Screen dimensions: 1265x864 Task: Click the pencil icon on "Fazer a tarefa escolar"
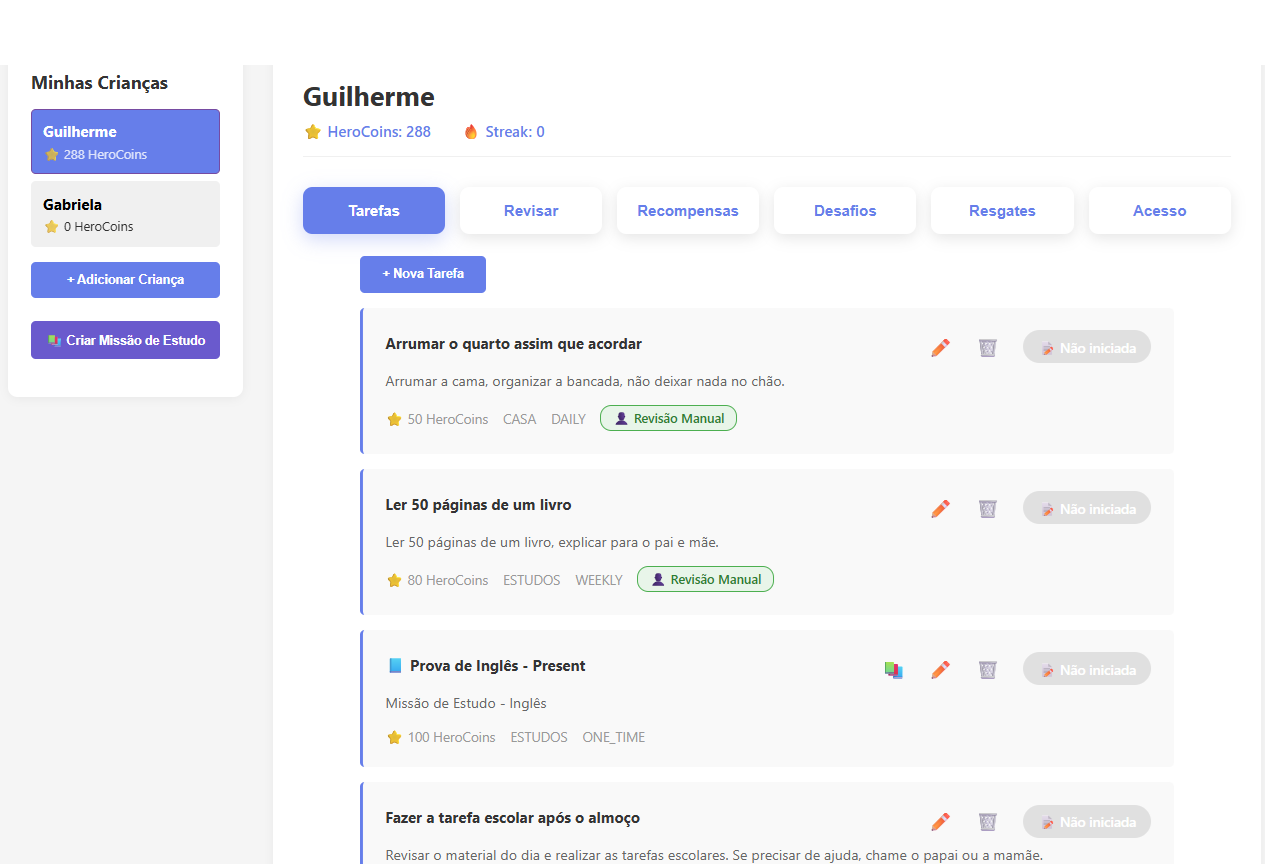[x=940, y=821]
